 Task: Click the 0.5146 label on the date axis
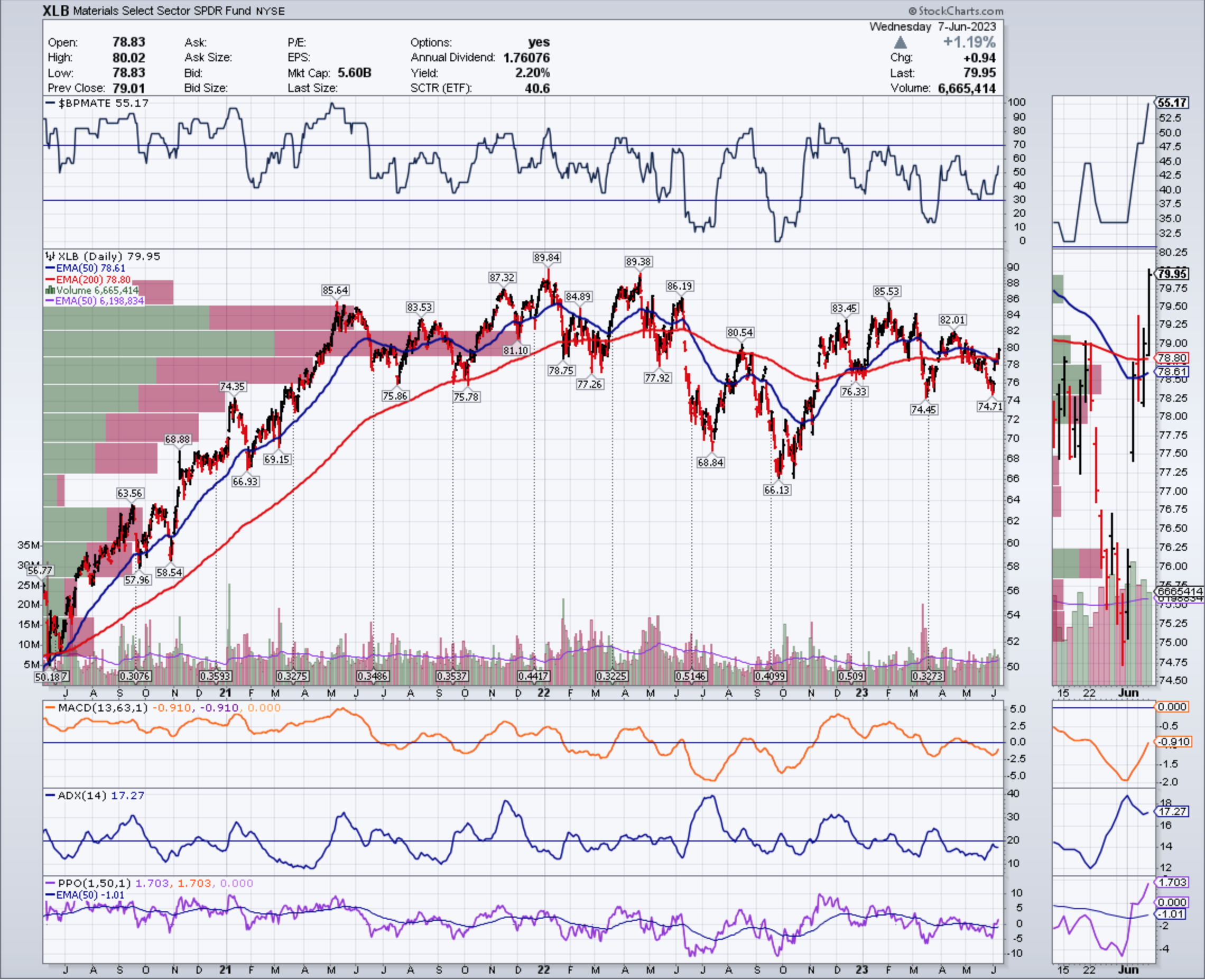pos(691,676)
